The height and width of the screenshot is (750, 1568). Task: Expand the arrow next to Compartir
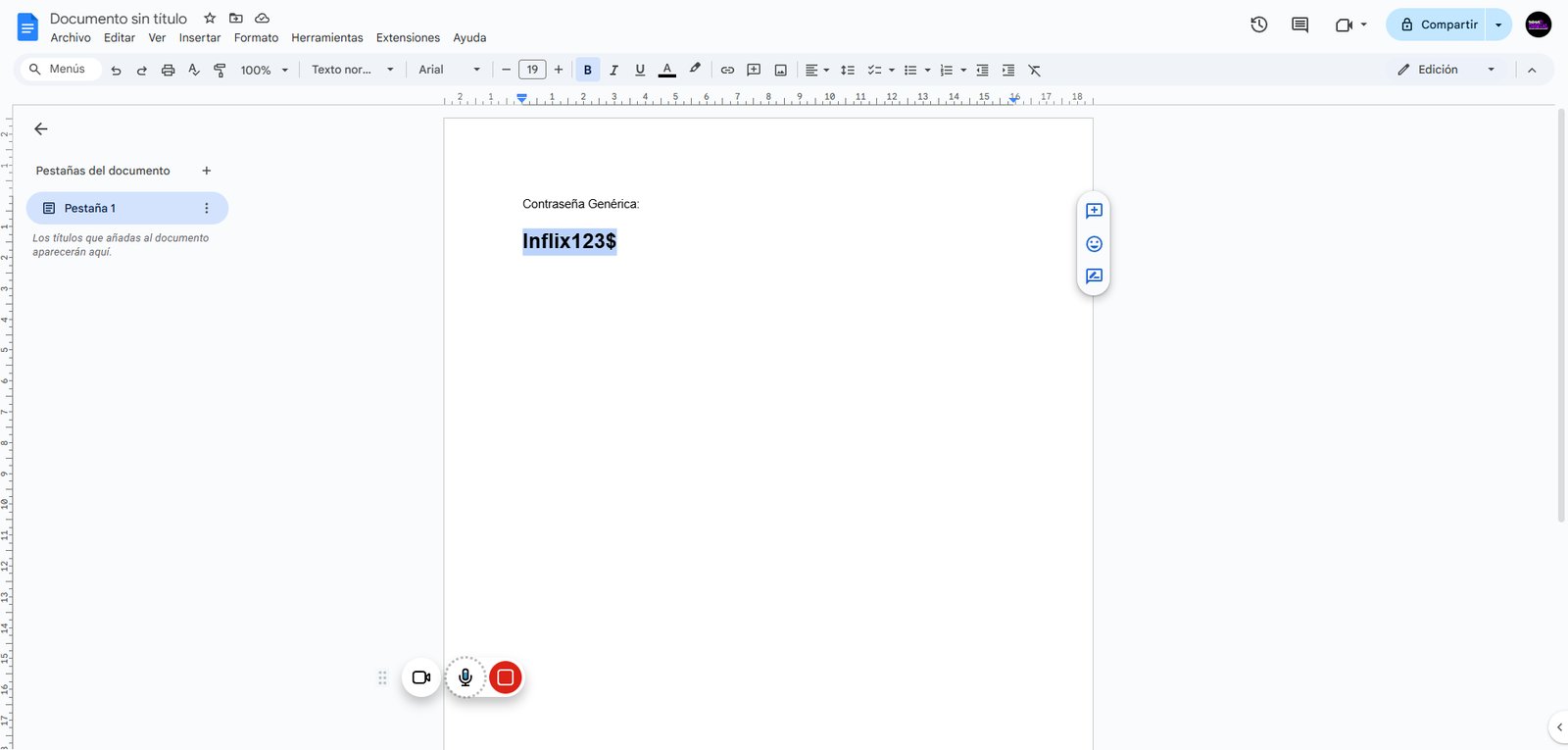(1498, 25)
